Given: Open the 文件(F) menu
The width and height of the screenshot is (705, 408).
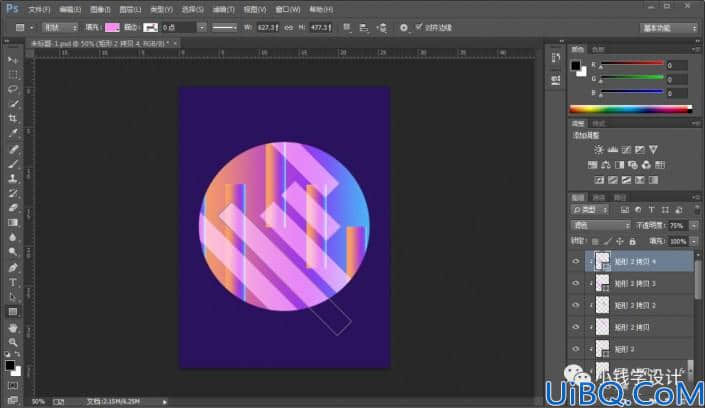Looking at the screenshot, I should 39,9.
